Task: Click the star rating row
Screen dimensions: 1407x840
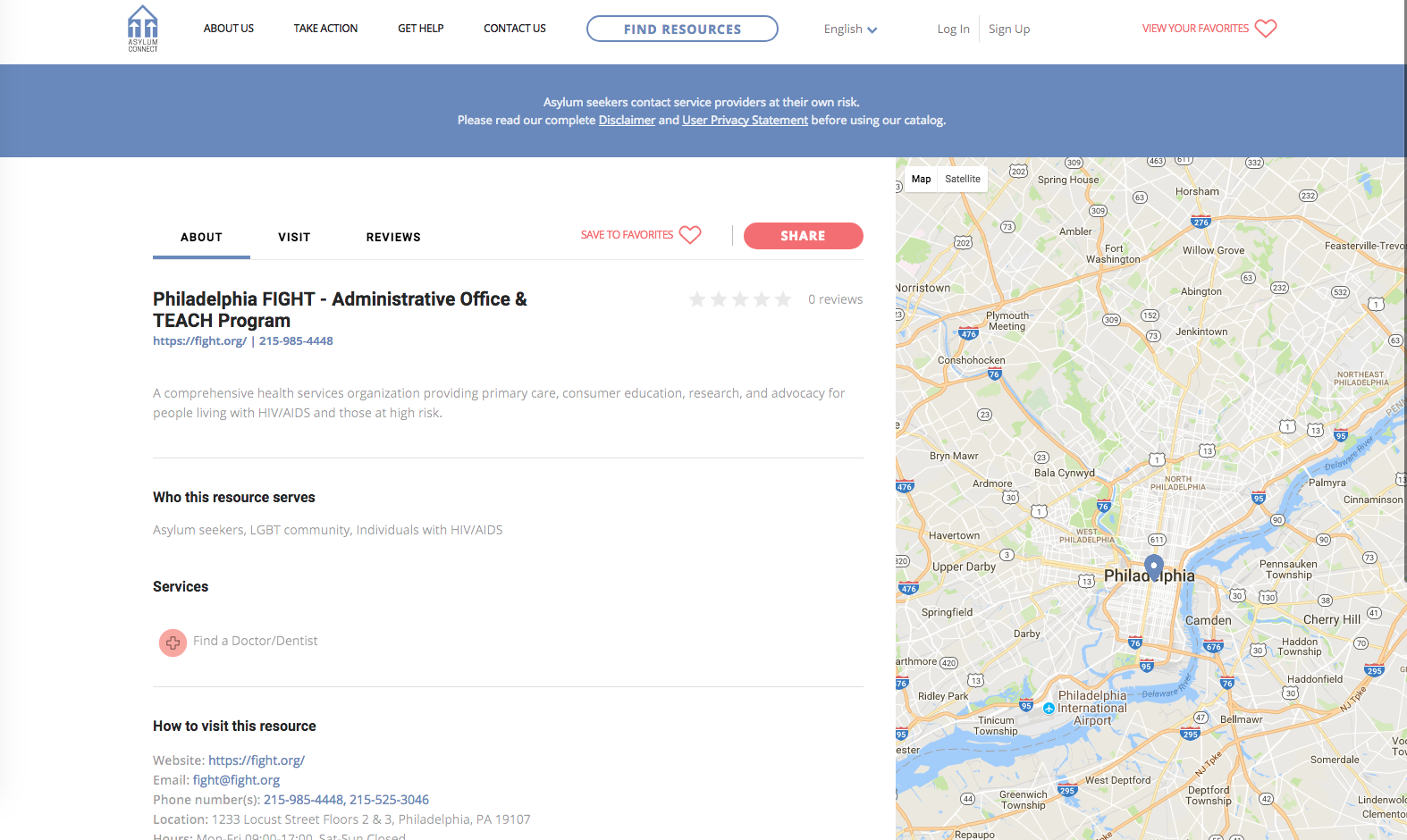Action: 740,299
